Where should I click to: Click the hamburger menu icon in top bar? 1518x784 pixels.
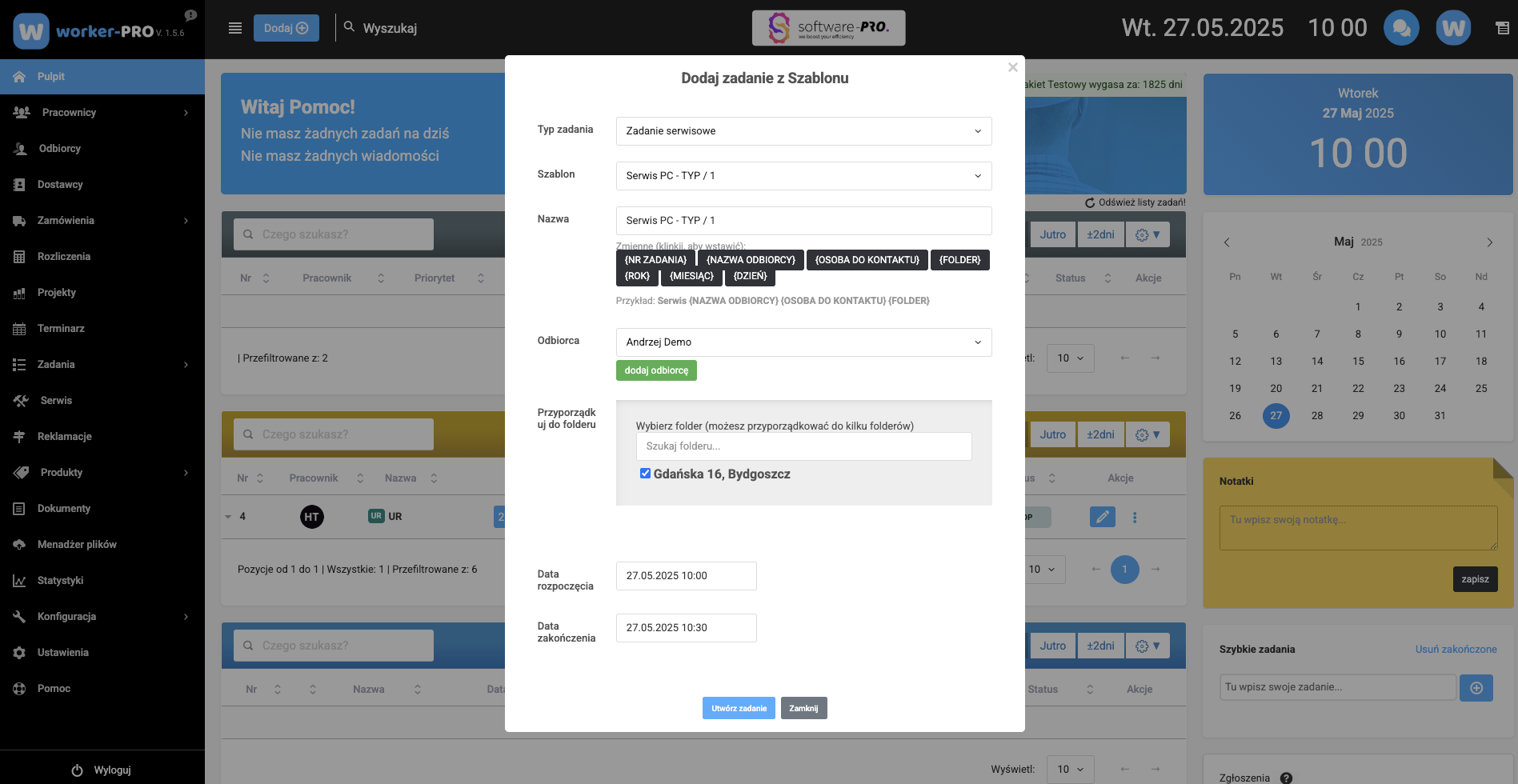[x=235, y=28]
